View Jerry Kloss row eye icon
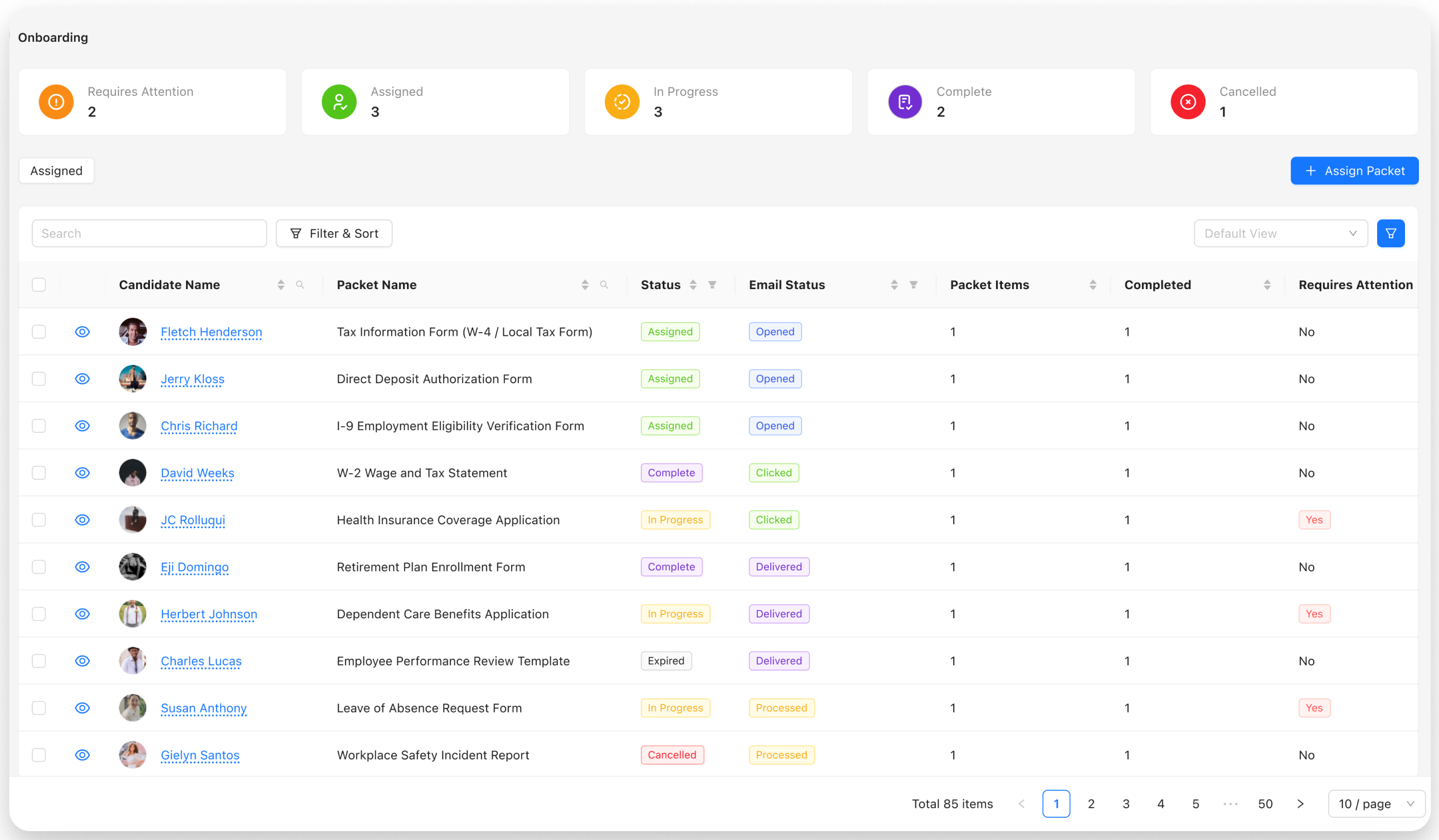Viewport: 1439px width, 840px height. pos(82,379)
